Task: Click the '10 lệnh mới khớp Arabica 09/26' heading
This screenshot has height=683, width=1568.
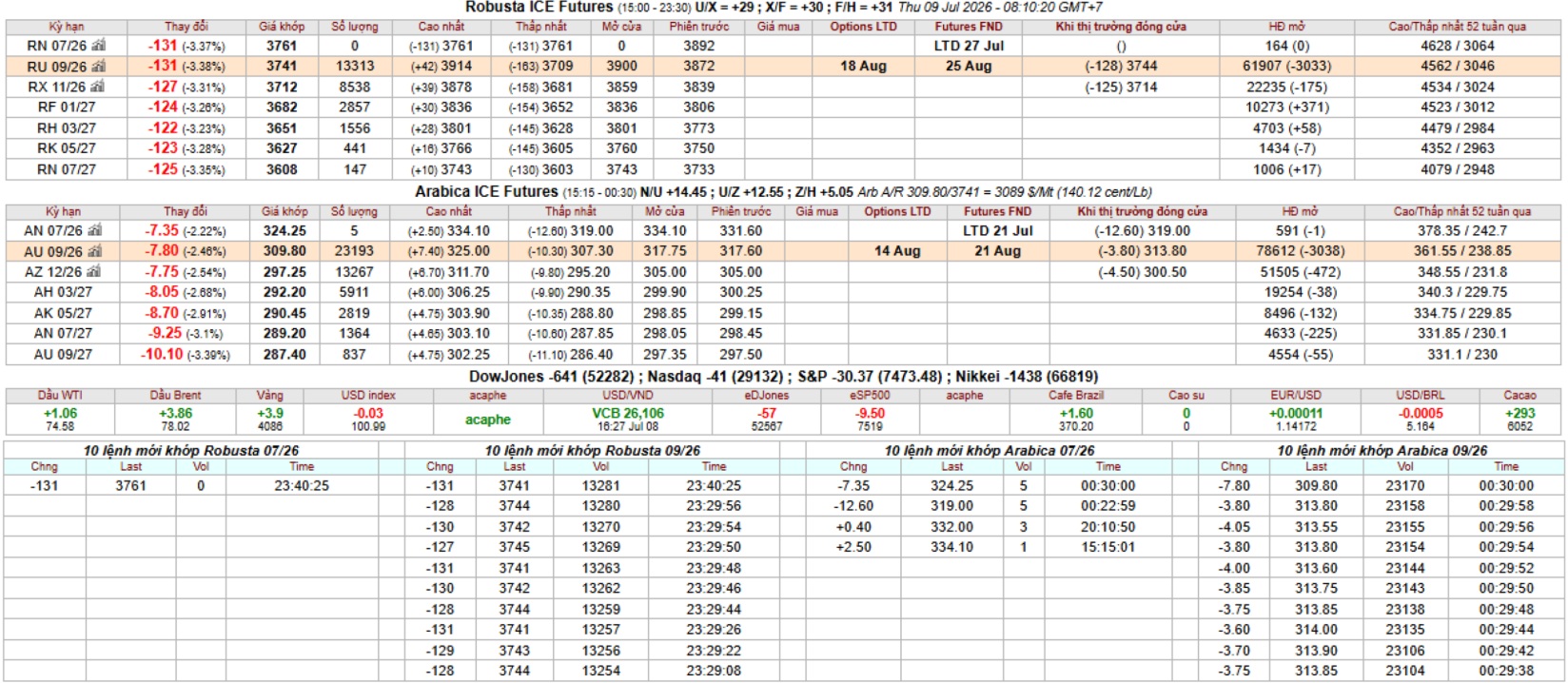Action: tap(1382, 450)
